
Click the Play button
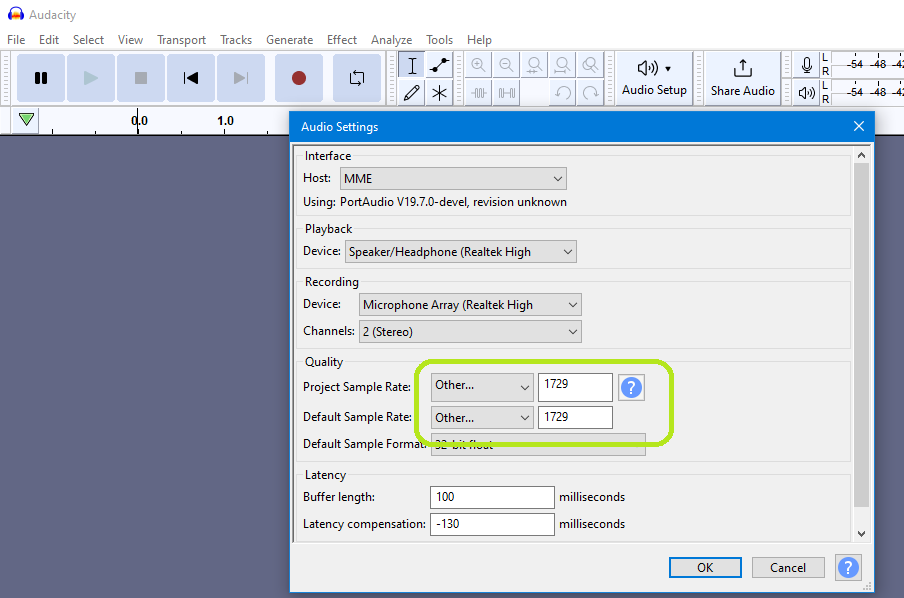click(x=91, y=78)
